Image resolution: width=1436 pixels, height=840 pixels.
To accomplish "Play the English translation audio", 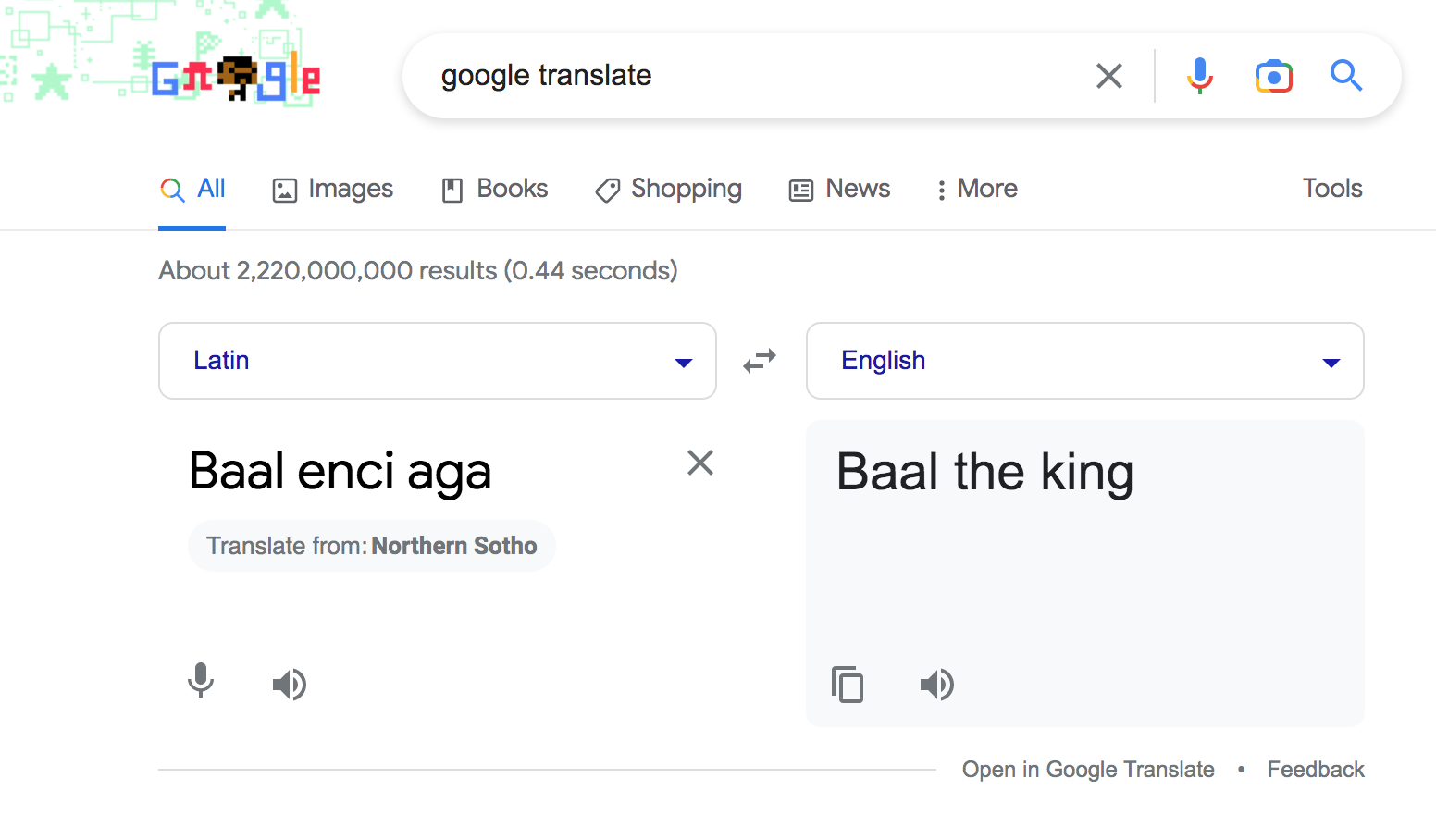I will 937,685.
